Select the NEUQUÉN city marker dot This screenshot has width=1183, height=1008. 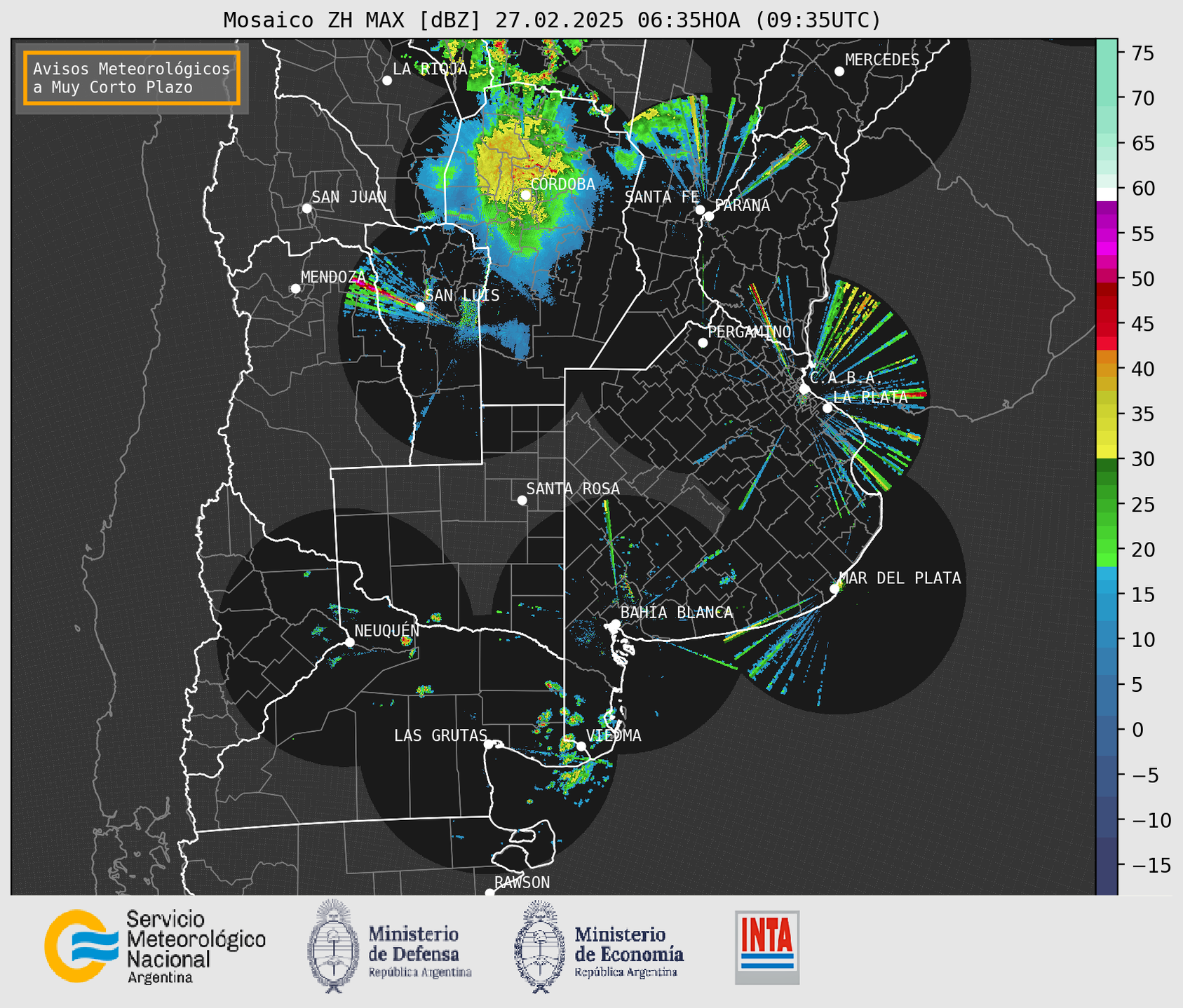tap(349, 642)
